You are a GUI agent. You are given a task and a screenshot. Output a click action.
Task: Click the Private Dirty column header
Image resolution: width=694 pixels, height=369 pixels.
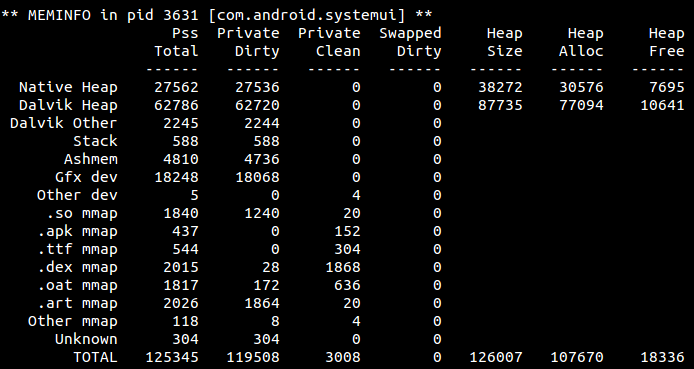coord(248,42)
